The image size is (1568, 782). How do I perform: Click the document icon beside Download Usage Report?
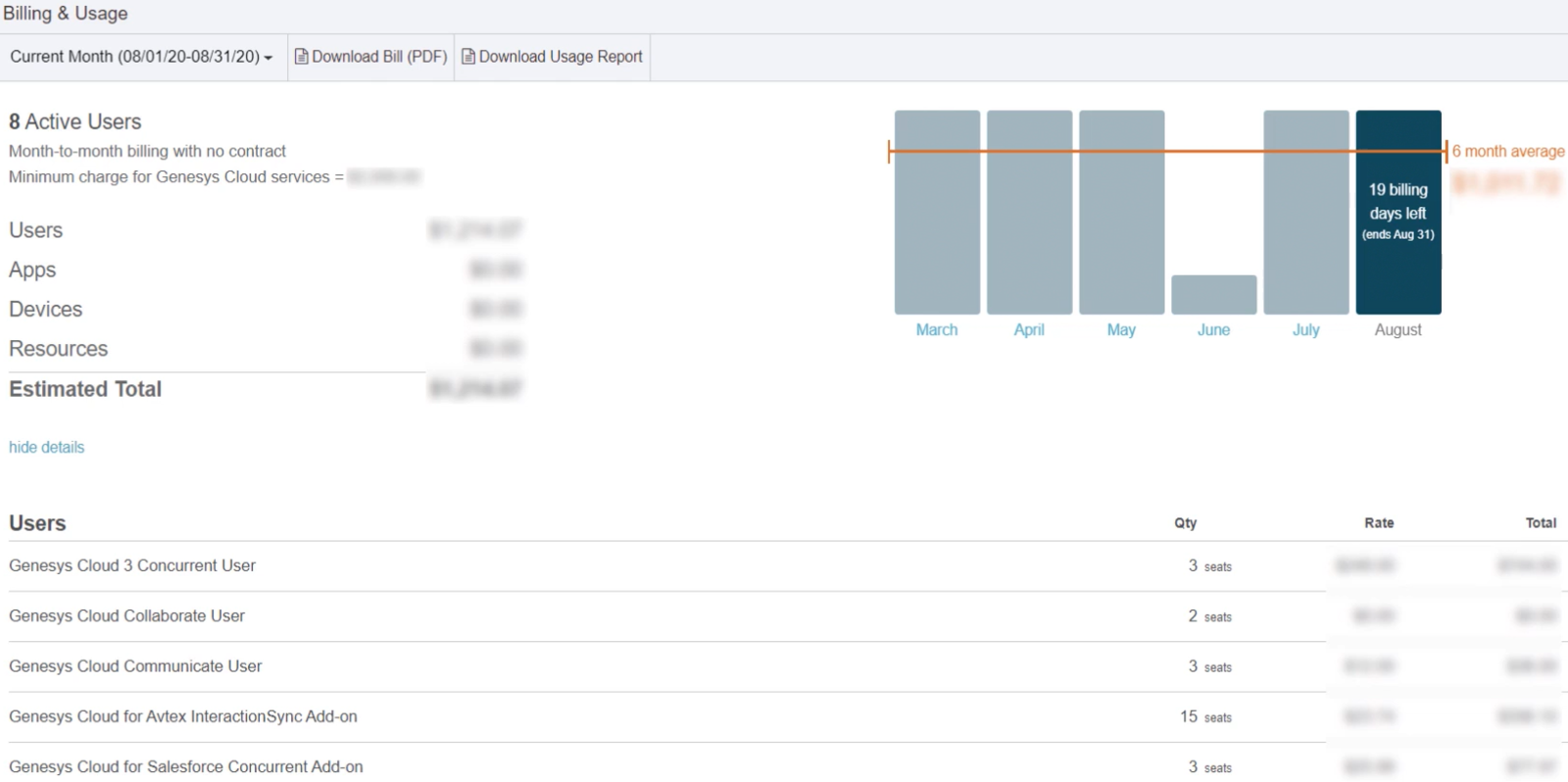click(468, 57)
